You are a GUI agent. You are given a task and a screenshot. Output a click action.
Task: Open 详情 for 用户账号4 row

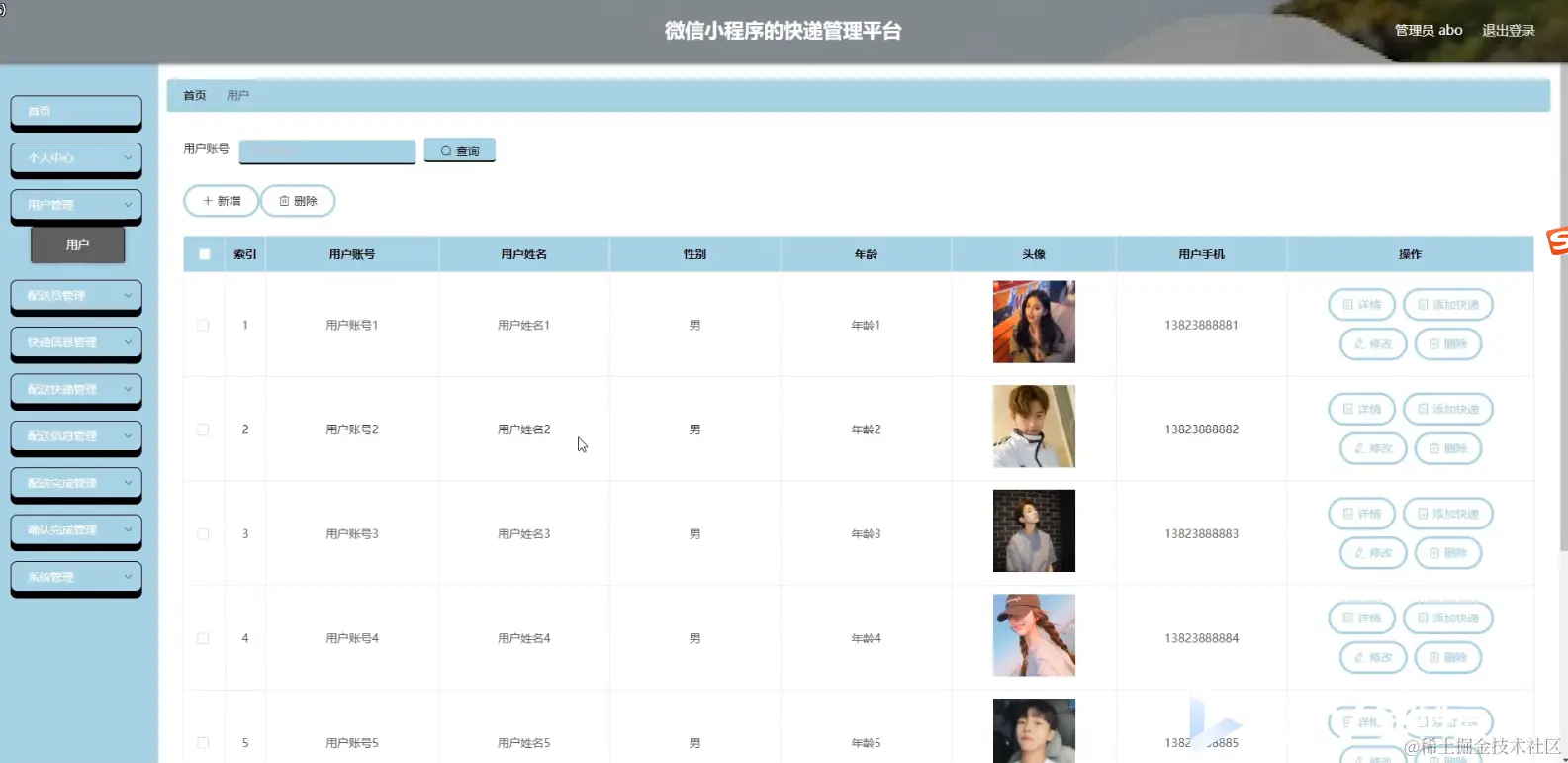click(1361, 618)
